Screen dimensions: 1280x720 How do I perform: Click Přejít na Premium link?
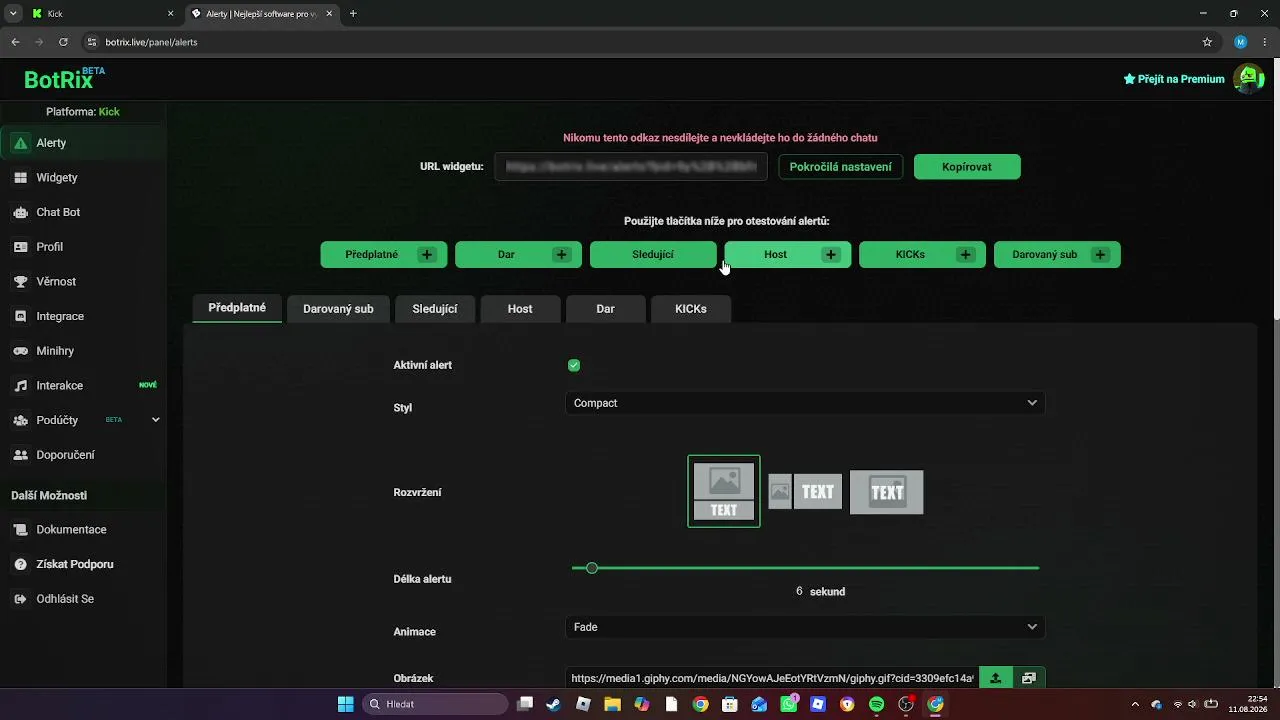pyautogui.click(x=1174, y=79)
